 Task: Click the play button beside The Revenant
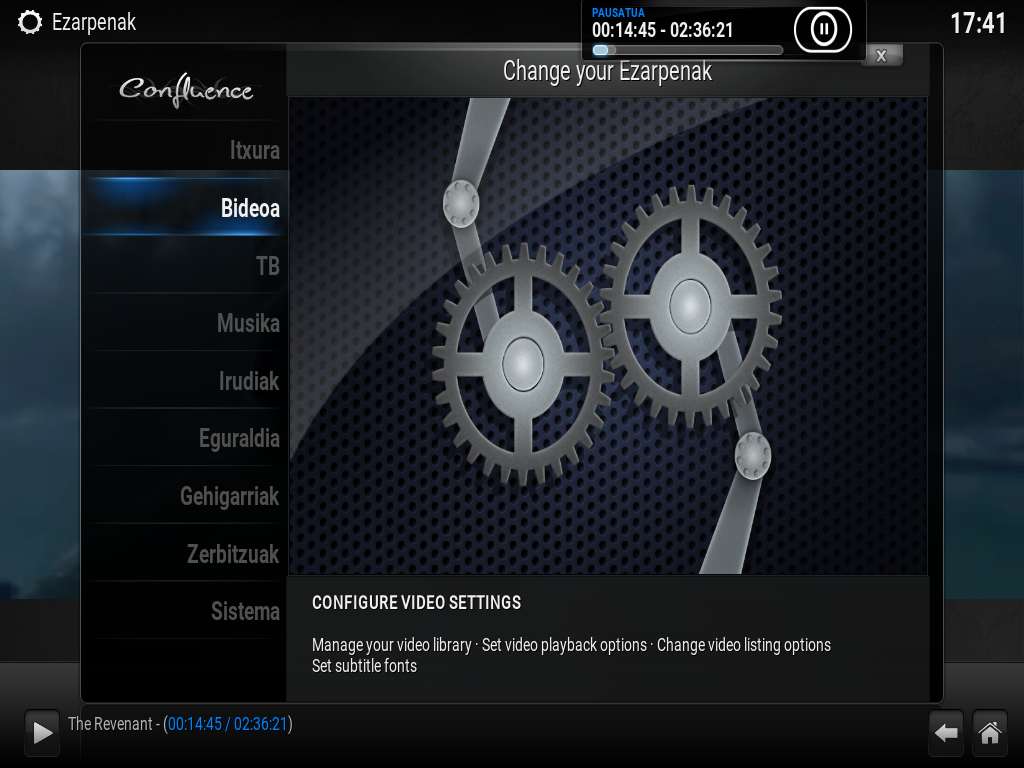pos(42,732)
